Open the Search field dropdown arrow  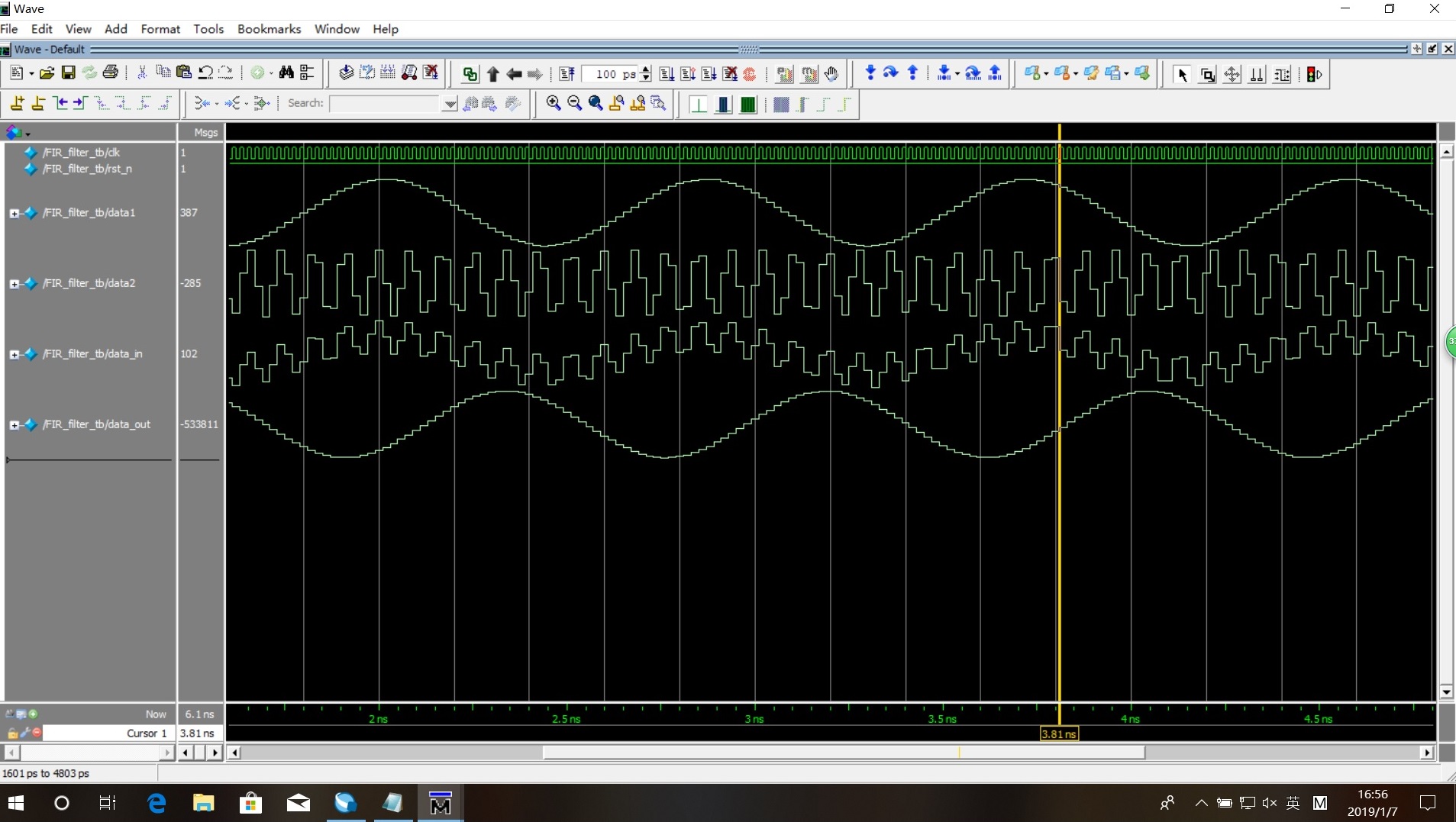click(450, 104)
